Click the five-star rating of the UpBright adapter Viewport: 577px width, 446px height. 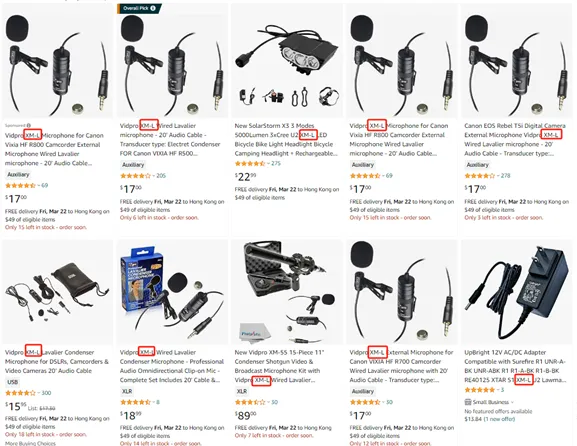(x=479, y=390)
